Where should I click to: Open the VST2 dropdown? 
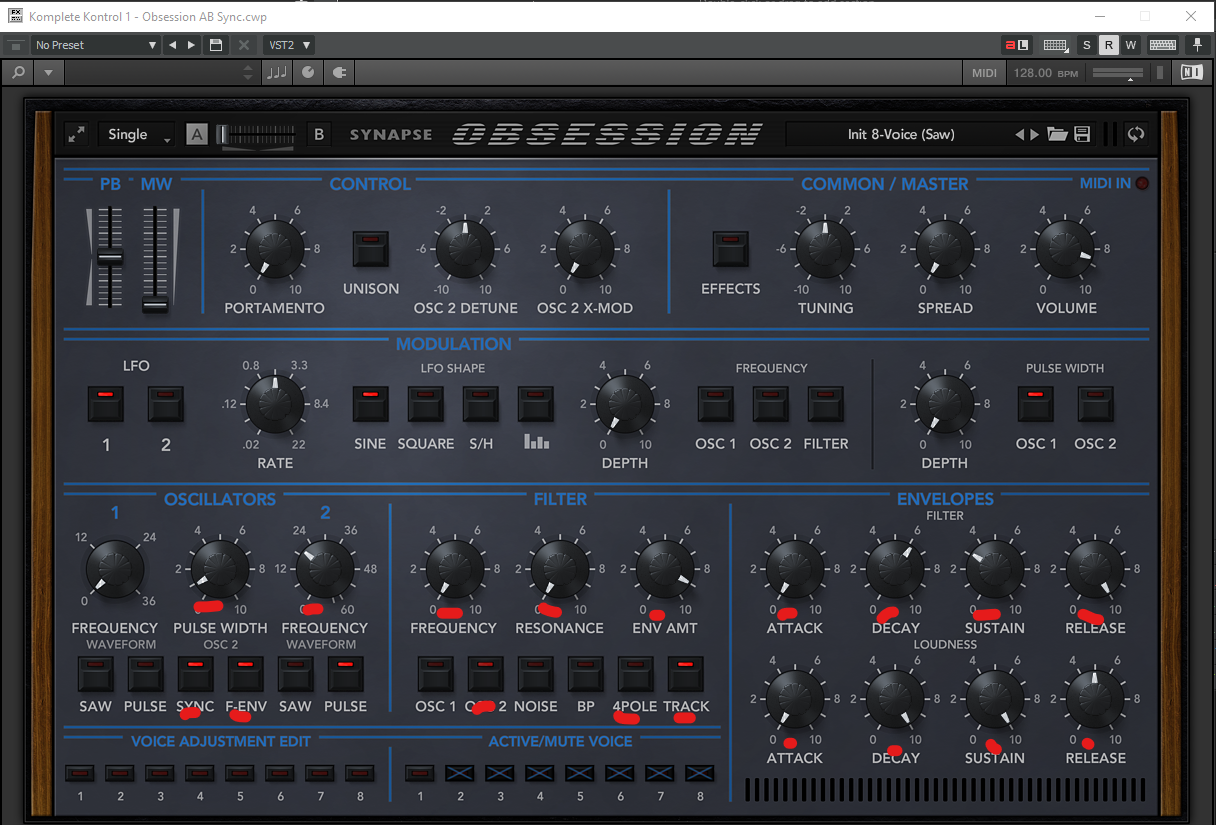click(x=289, y=45)
